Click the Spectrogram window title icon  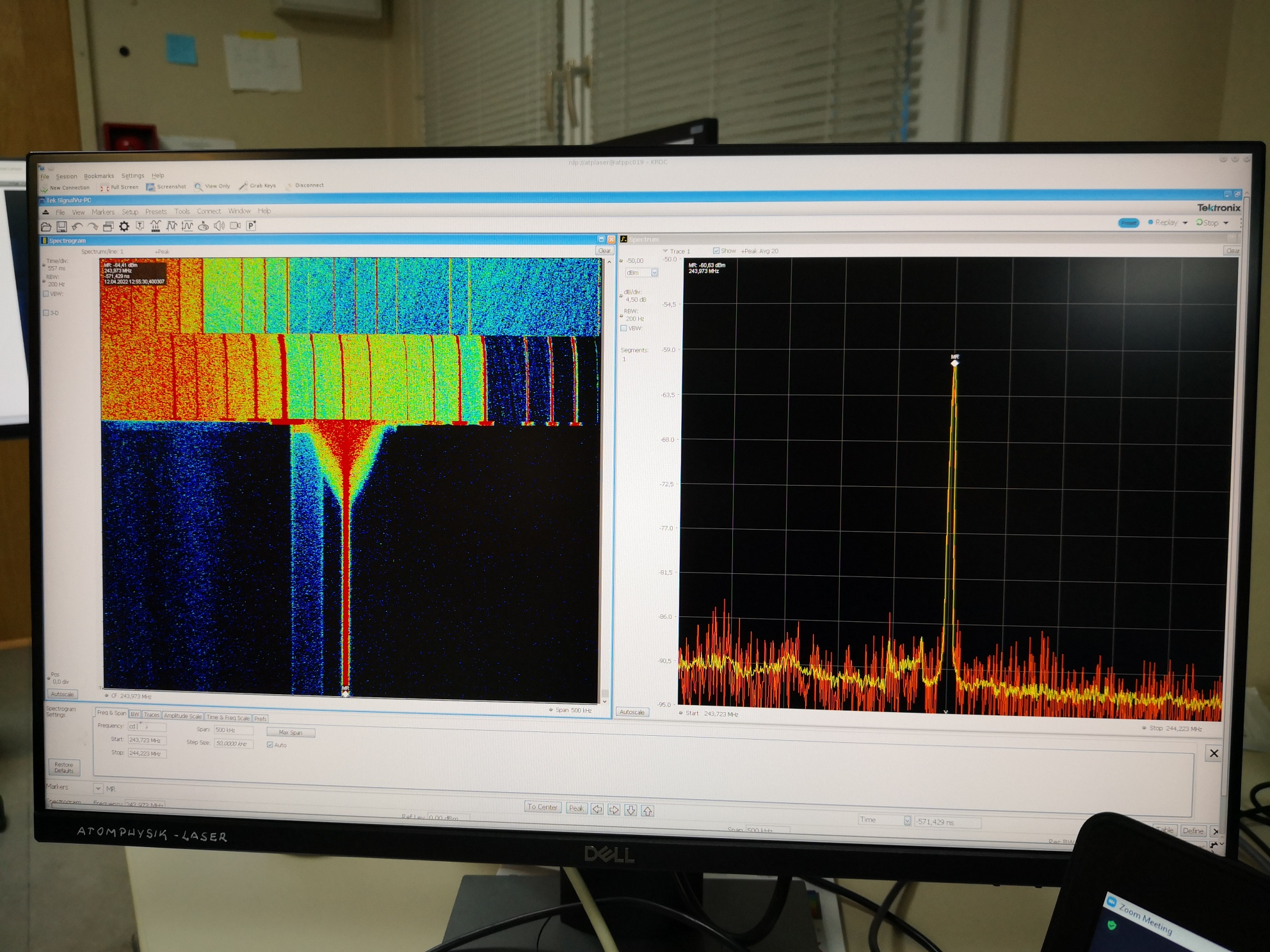click(44, 241)
